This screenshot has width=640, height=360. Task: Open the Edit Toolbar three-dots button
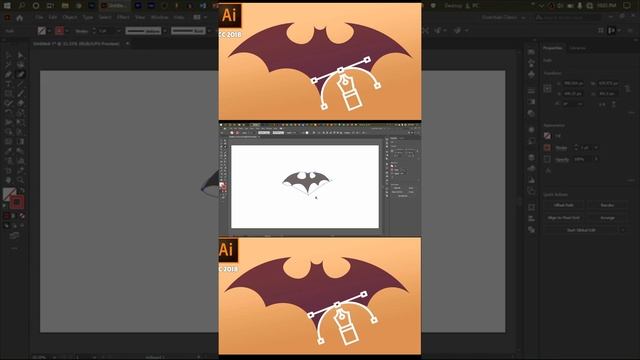(x=14, y=248)
